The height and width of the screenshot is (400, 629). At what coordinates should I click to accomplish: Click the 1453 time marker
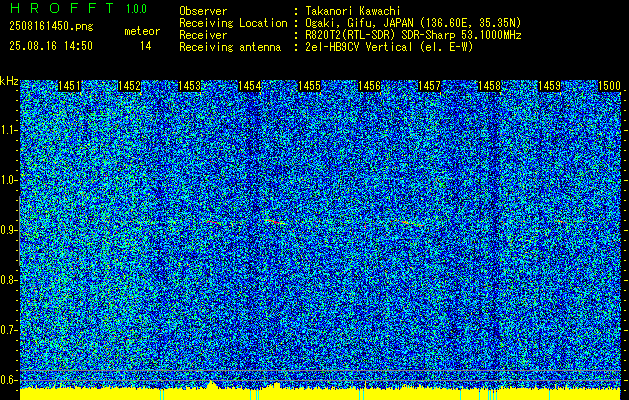[x=189, y=86]
